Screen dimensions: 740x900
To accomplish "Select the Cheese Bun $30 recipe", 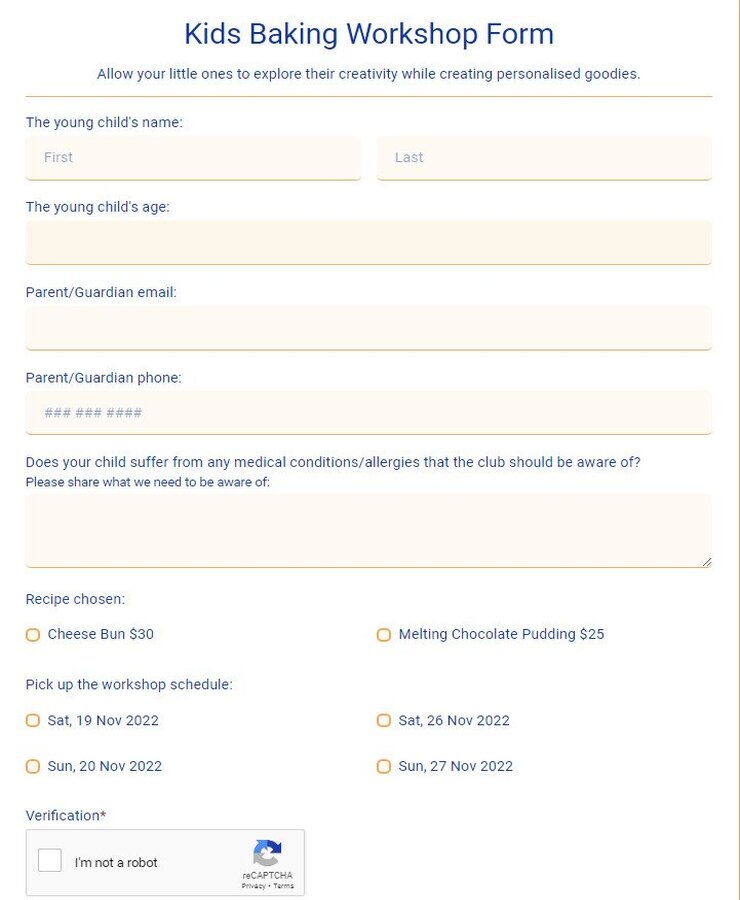I will [33, 634].
